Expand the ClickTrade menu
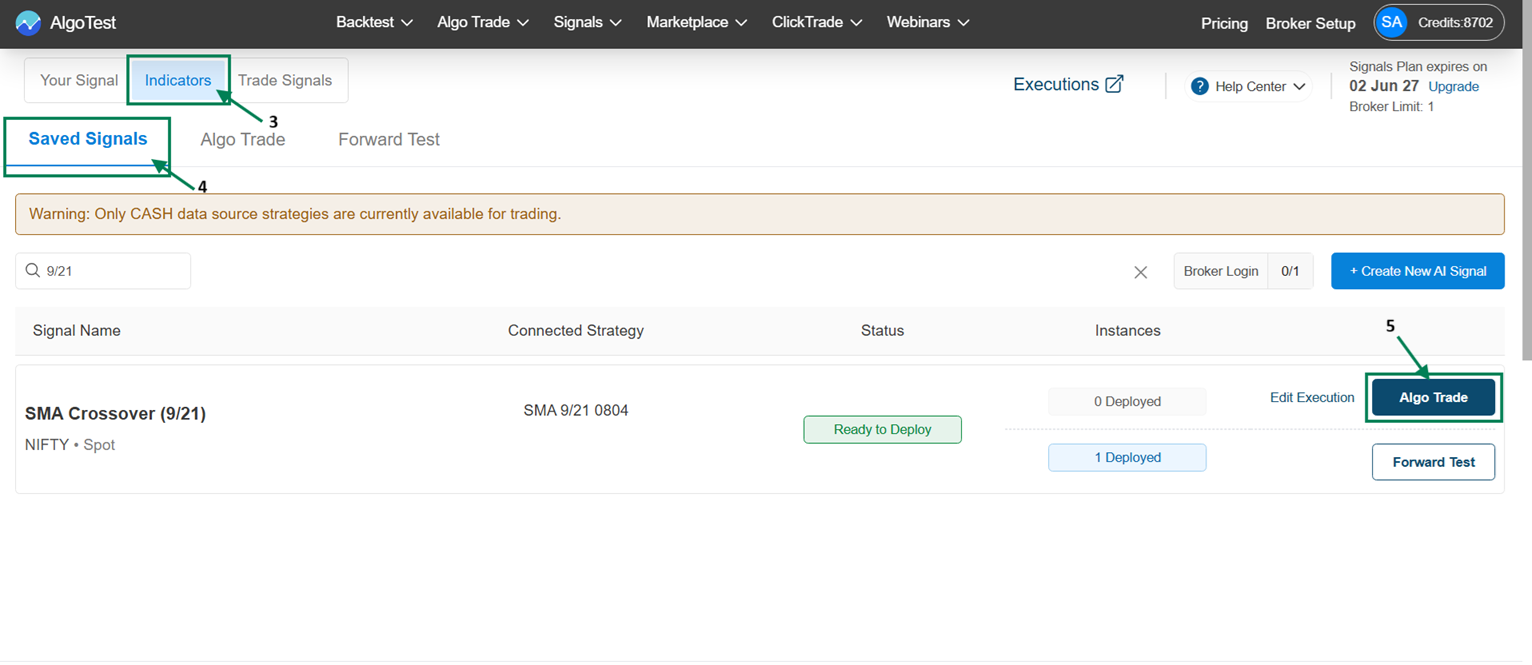 tap(817, 22)
